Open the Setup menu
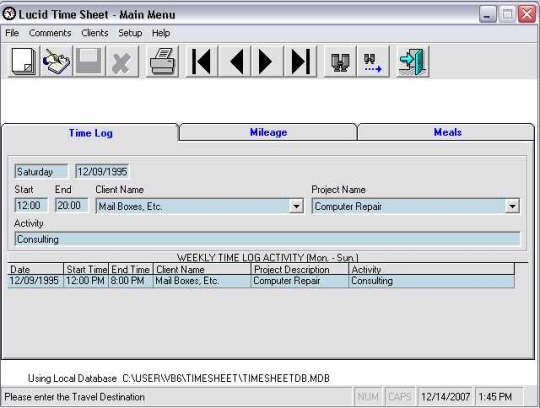This screenshot has height=408, width=540. pos(130,33)
